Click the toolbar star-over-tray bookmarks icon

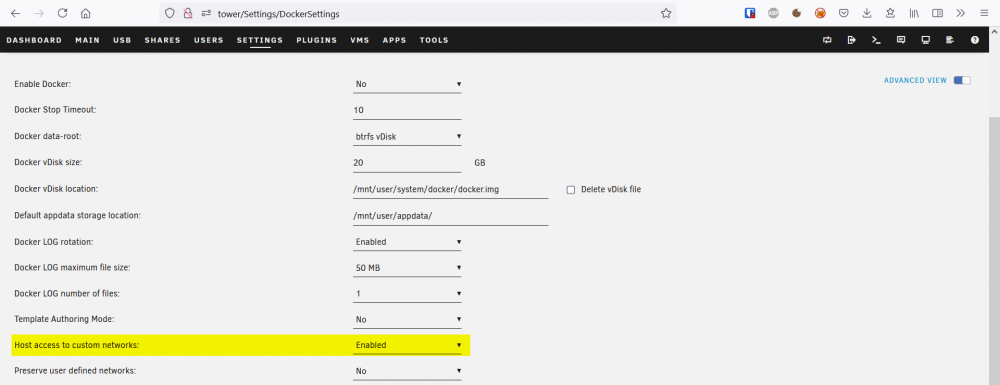[x=890, y=13]
